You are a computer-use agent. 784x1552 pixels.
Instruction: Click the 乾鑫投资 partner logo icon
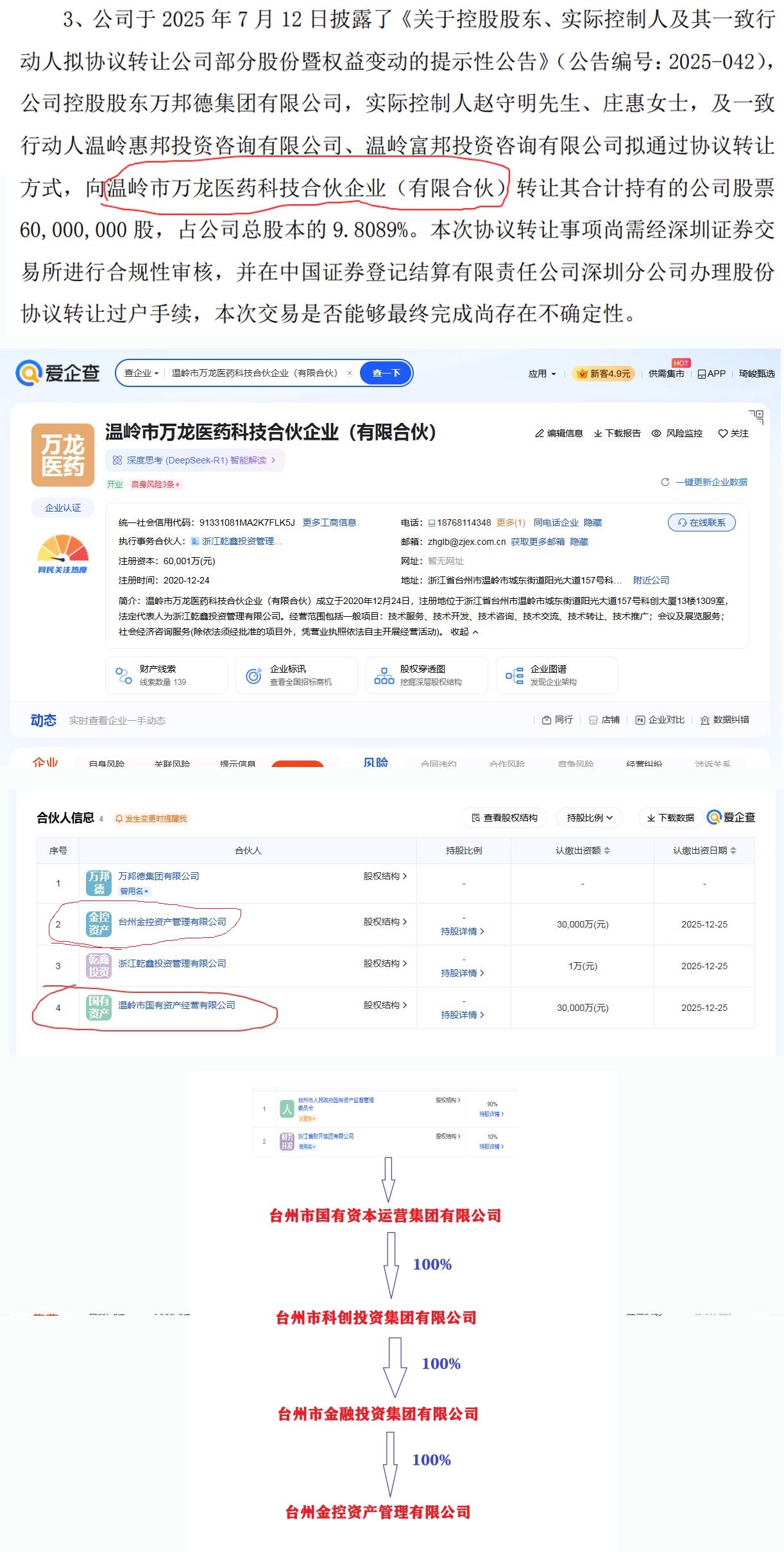click(99, 966)
